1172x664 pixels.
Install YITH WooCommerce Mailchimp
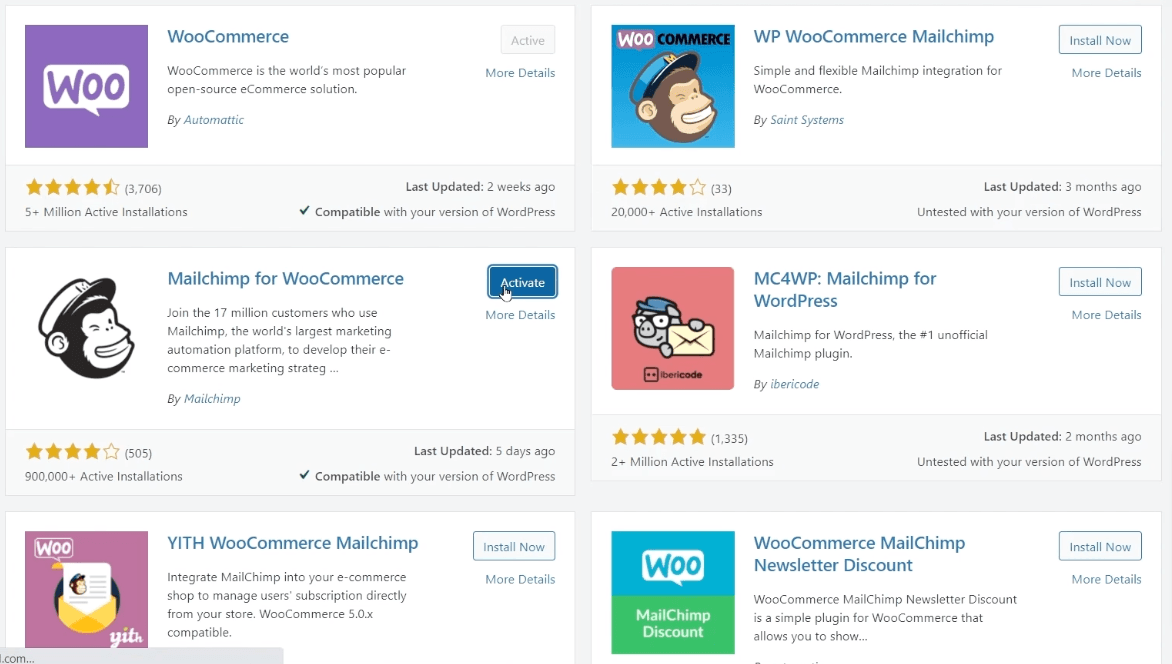click(513, 546)
